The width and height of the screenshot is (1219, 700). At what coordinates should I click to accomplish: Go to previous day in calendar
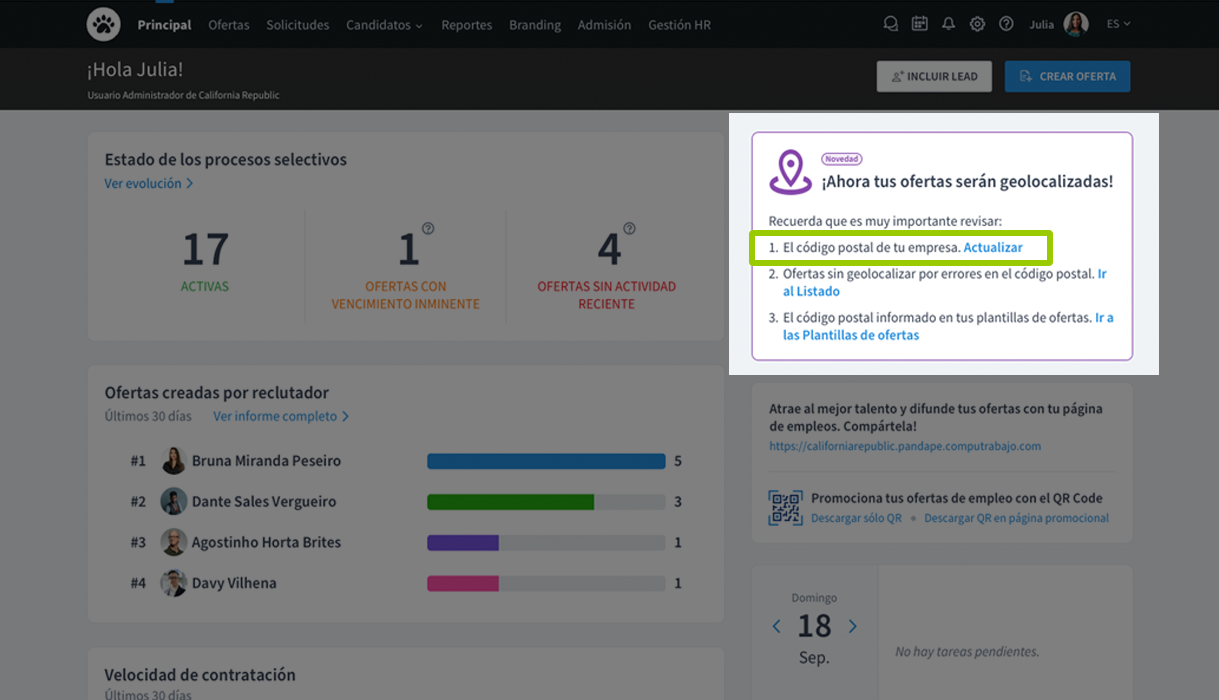point(776,627)
